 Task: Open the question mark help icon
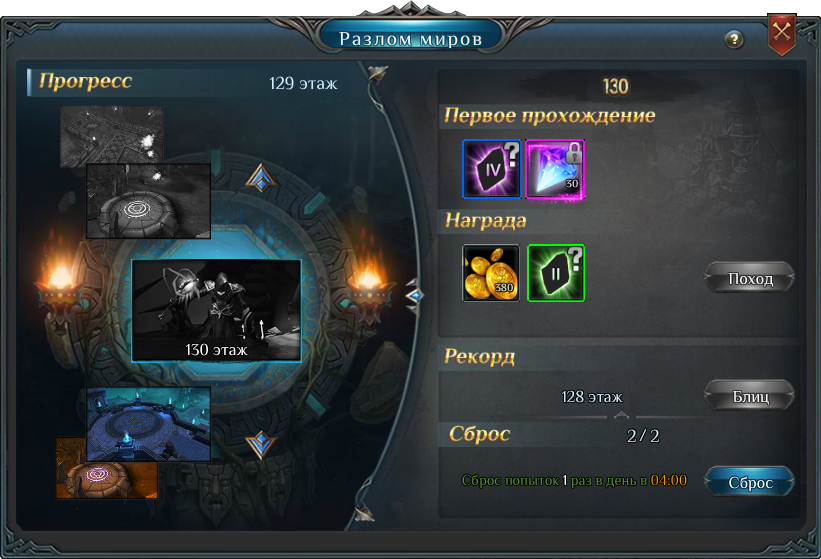click(x=734, y=39)
